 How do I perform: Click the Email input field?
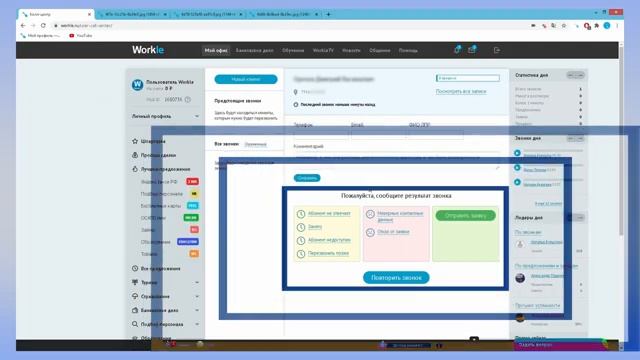point(379,135)
